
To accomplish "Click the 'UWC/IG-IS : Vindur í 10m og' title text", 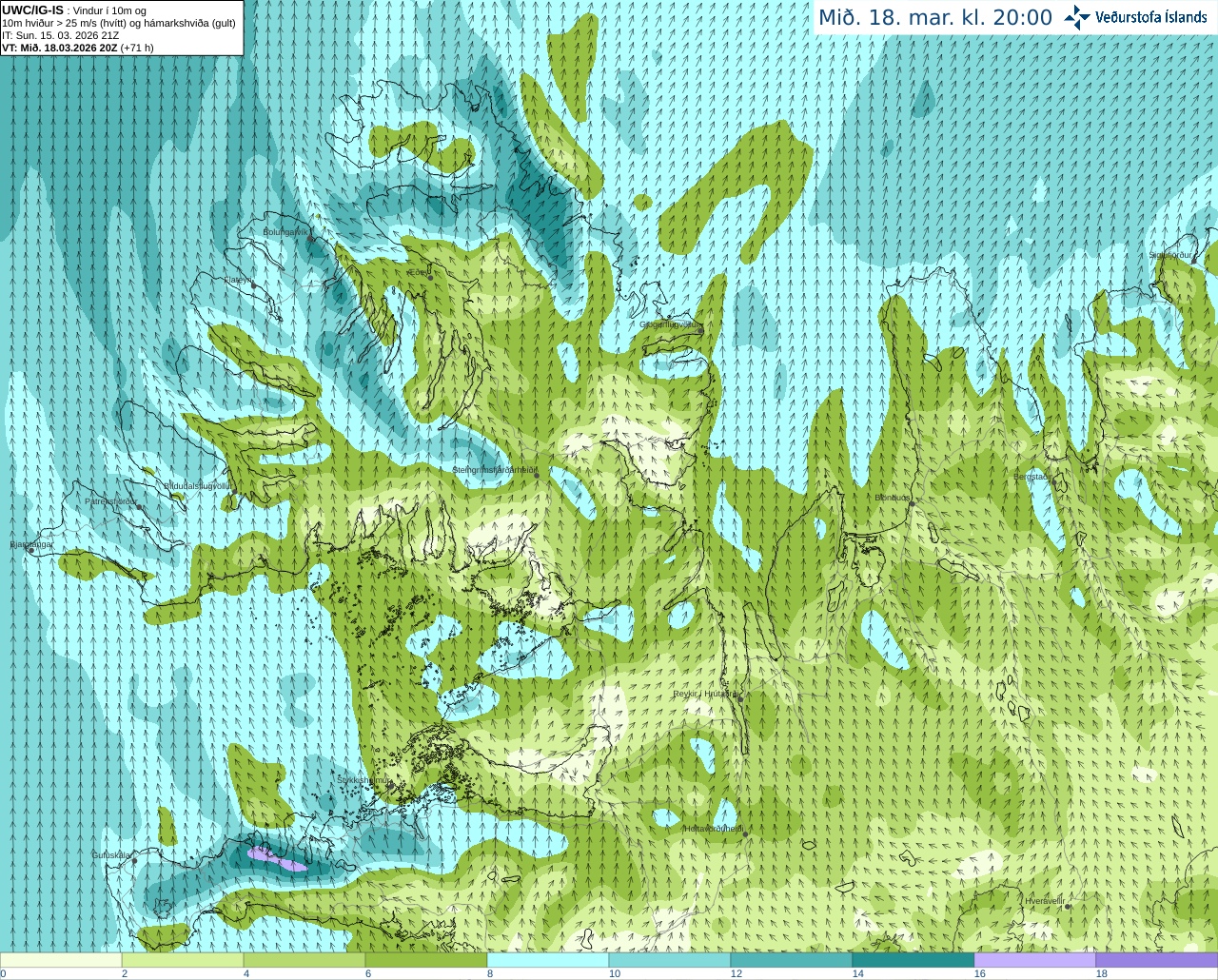I will [x=74, y=10].
